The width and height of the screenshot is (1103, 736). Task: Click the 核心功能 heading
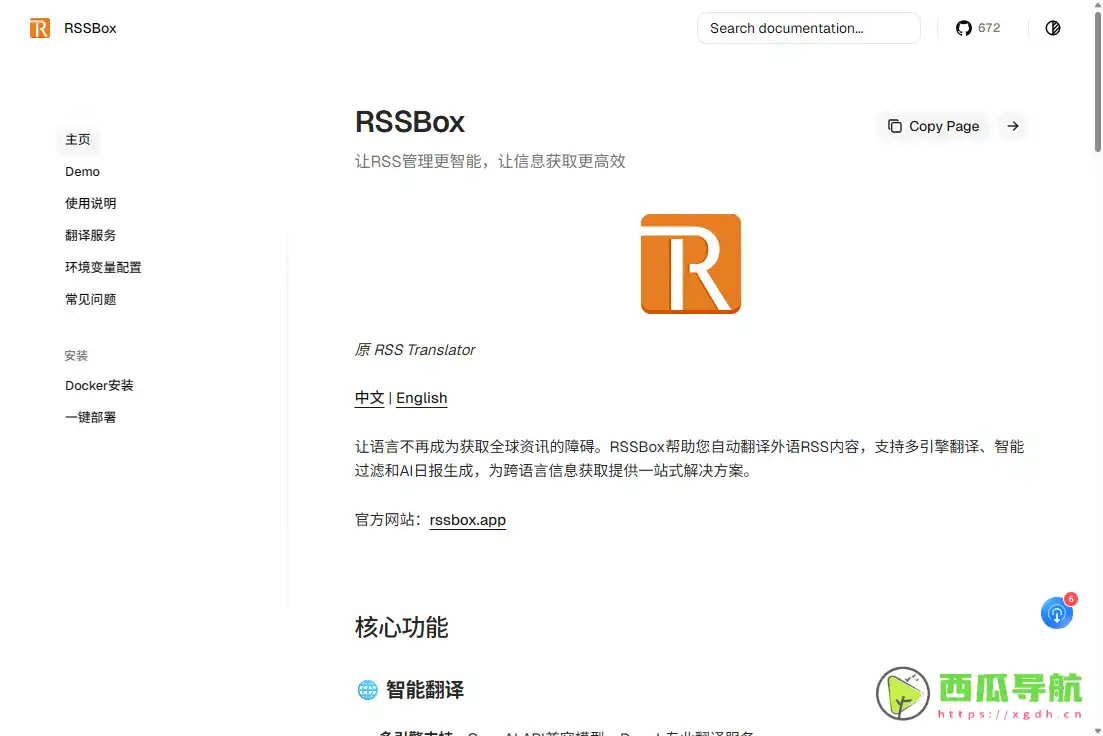402,628
